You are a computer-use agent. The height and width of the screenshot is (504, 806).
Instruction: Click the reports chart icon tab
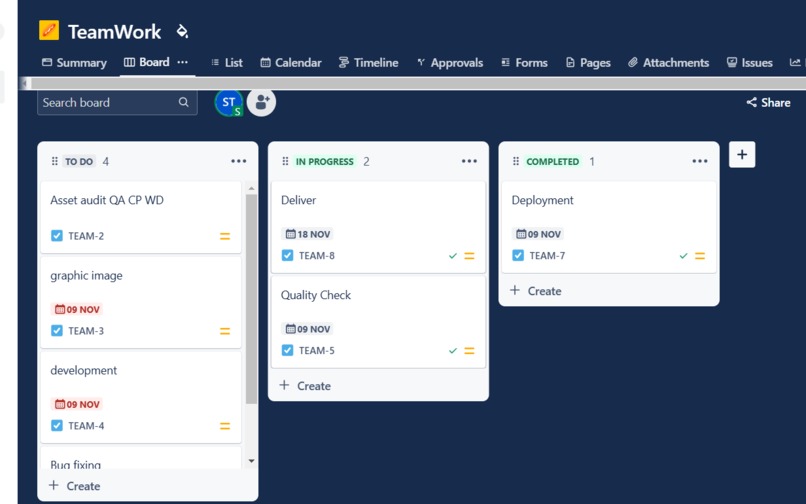pos(795,62)
